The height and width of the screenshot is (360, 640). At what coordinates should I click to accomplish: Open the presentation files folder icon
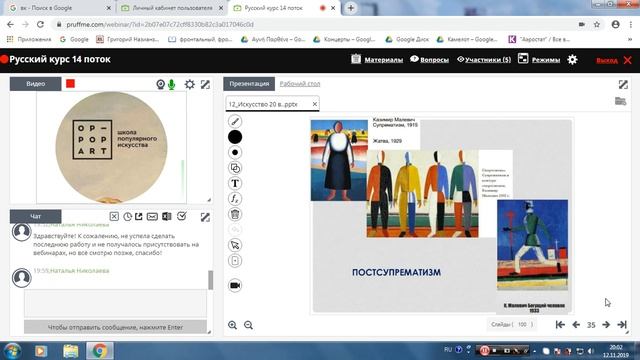coord(620,101)
